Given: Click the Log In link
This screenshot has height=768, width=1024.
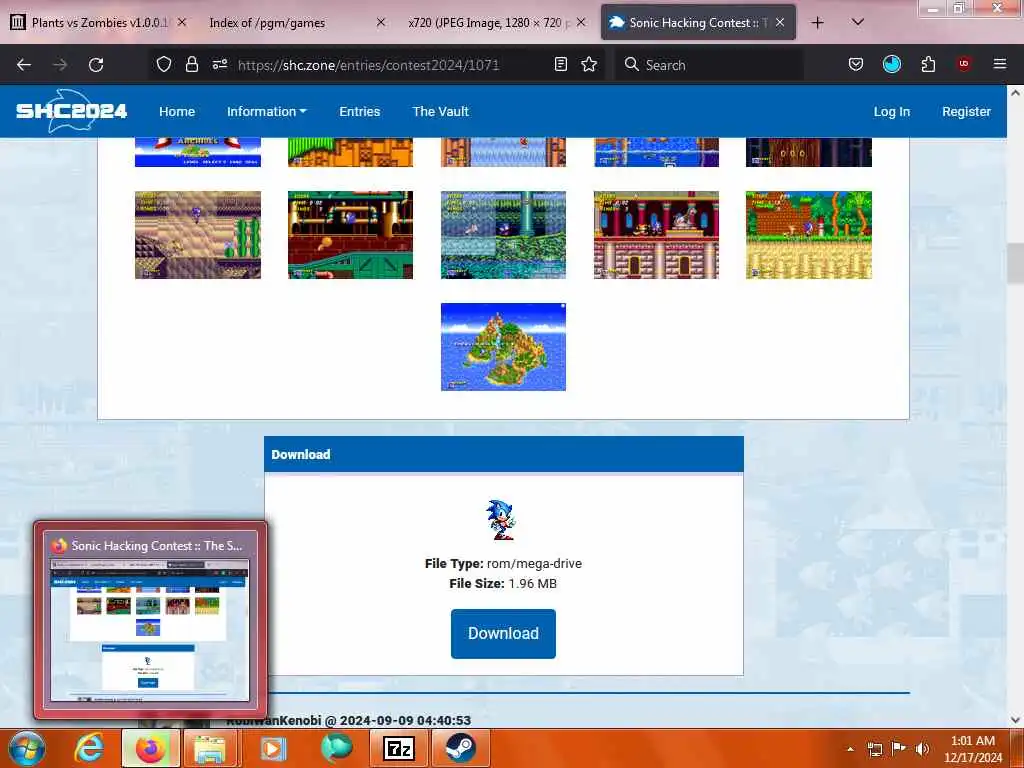Looking at the screenshot, I should pos(891,112).
